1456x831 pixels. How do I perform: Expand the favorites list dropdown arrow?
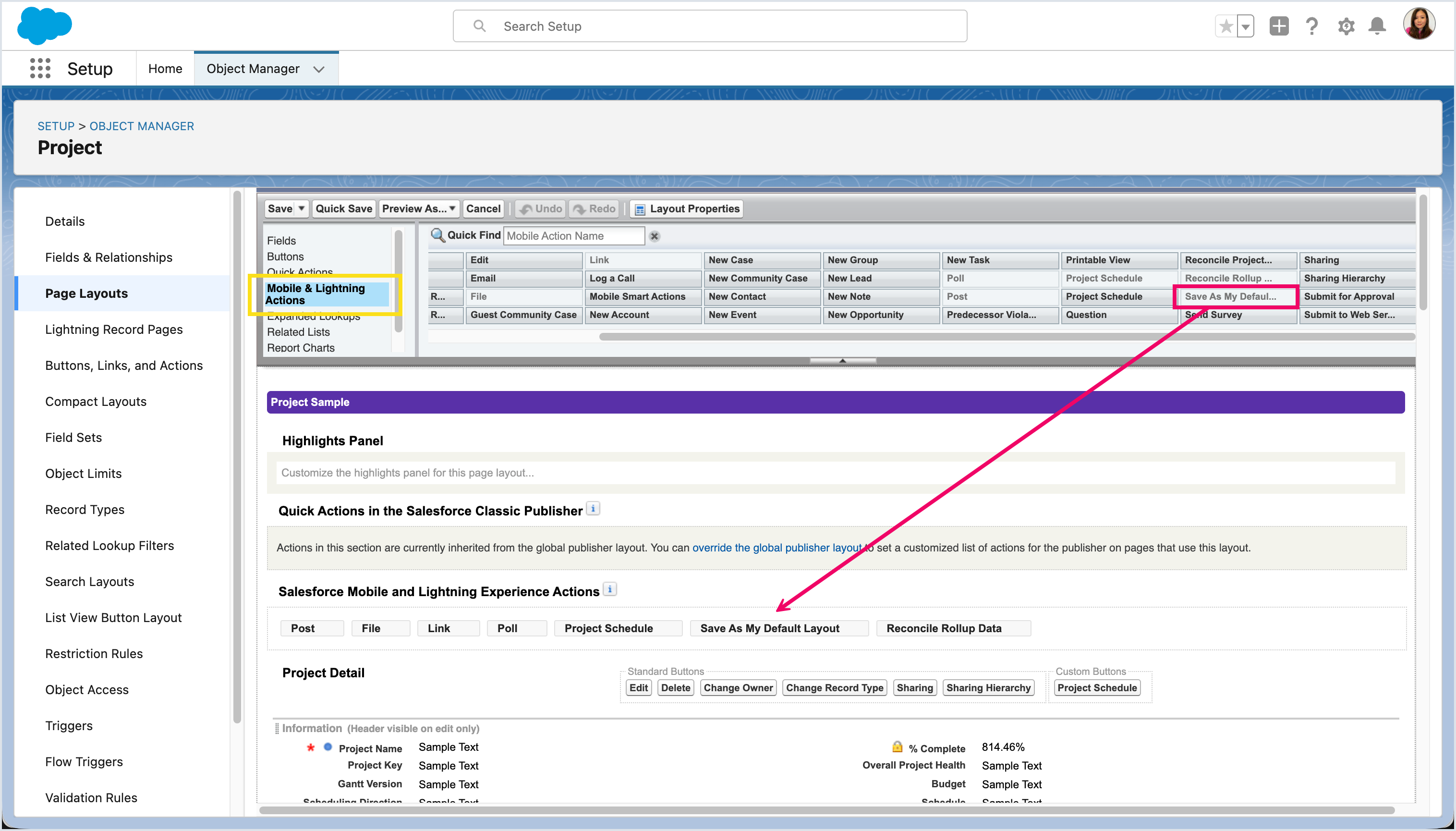(x=1246, y=26)
